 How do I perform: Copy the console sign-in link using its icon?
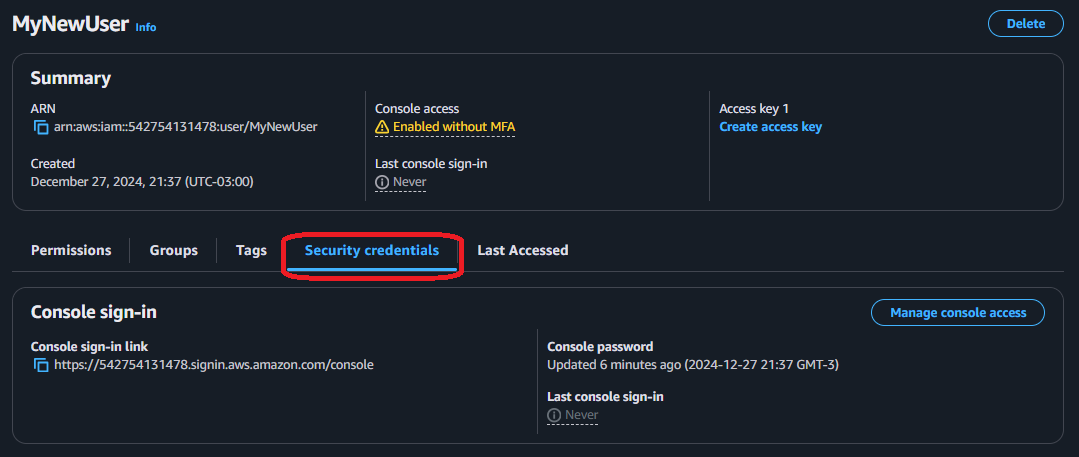pyautogui.click(x=41, y=365)
